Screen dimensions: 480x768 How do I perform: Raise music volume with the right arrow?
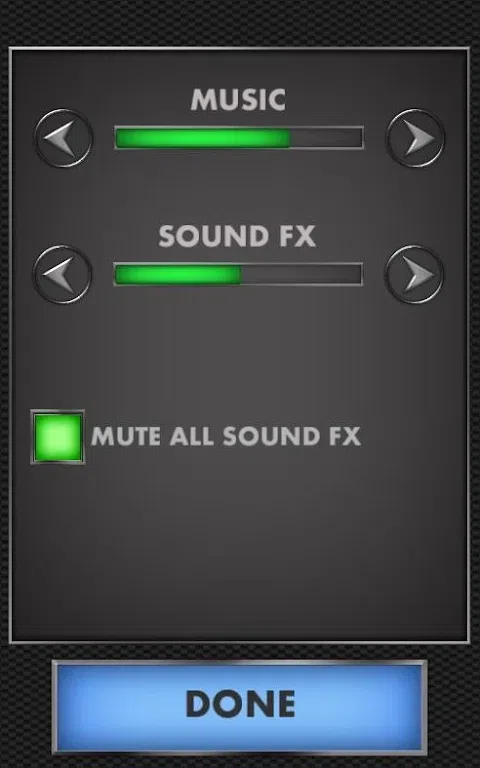click(415, 138)
